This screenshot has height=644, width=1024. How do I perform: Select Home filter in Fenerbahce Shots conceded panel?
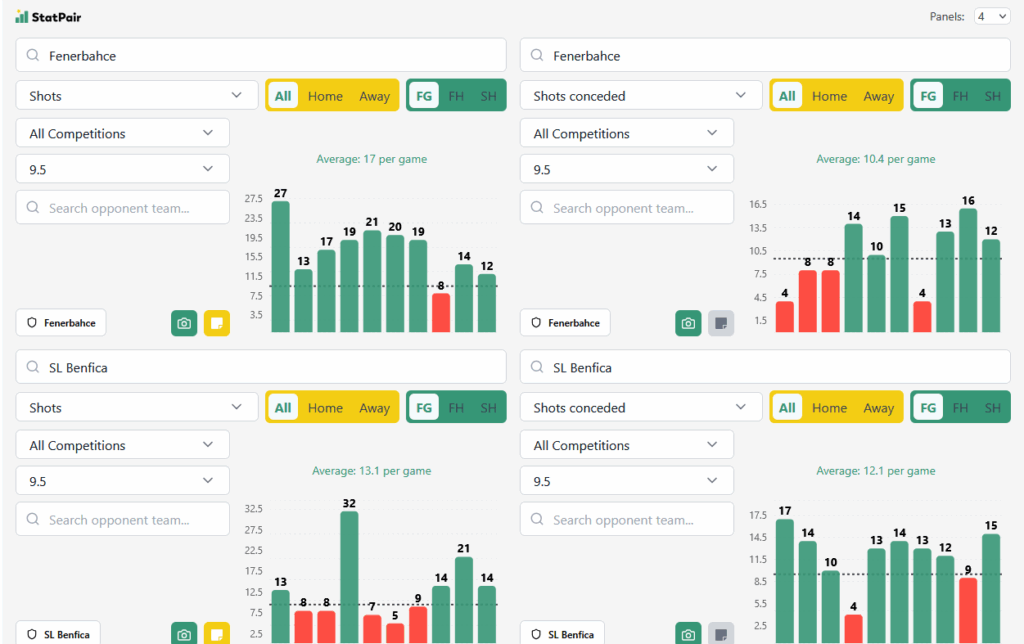click(x=829, y=96)
